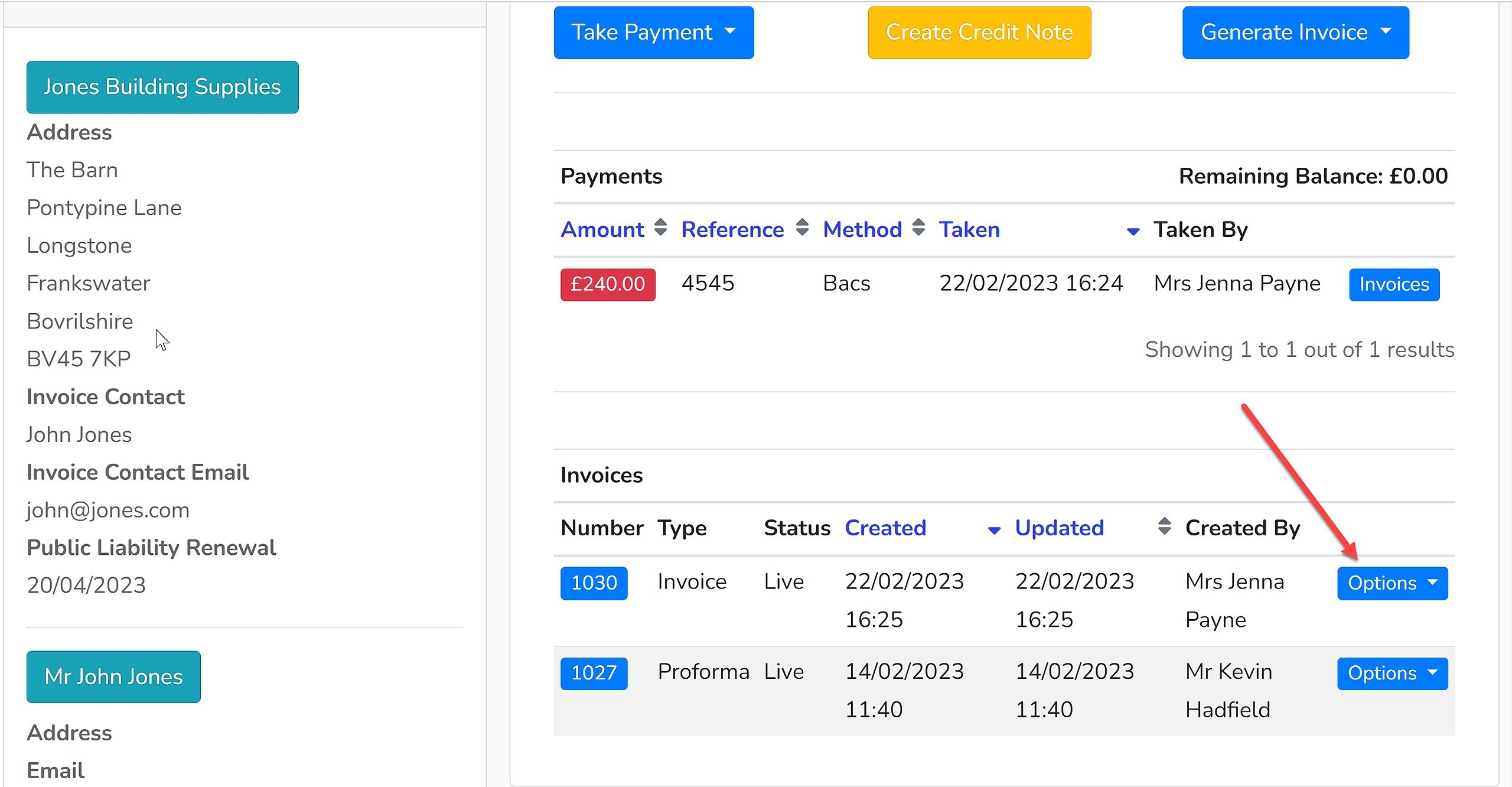Sort payments by Reference column
The width and height of the screenshot is (1512, 787).
pos(732,229)
